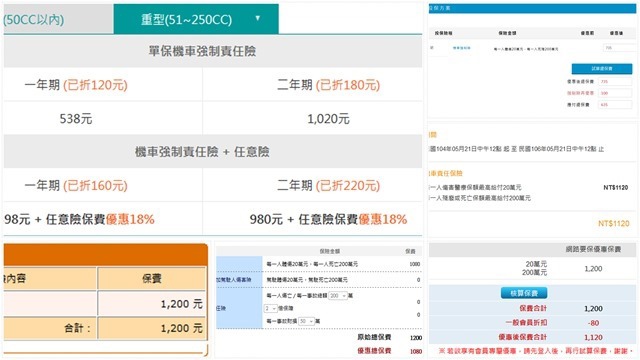Click 一年期 (已折160元) cell
640x360 pixels.
coord(103,185)
